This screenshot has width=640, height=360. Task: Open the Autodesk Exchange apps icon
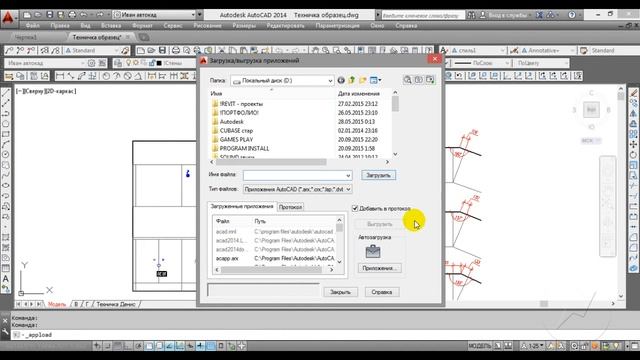click(540, 15)
